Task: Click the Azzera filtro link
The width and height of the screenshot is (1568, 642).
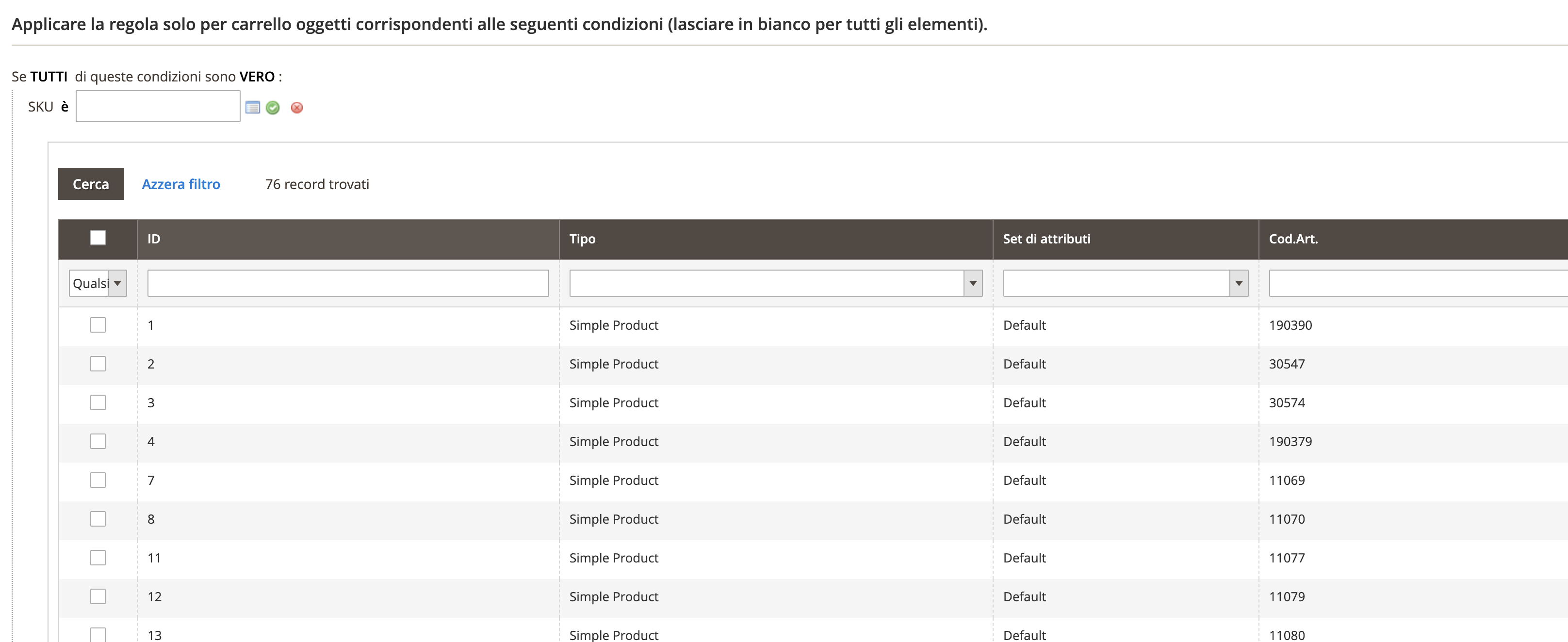Action: pyautogui.click(x=181, y=184)
